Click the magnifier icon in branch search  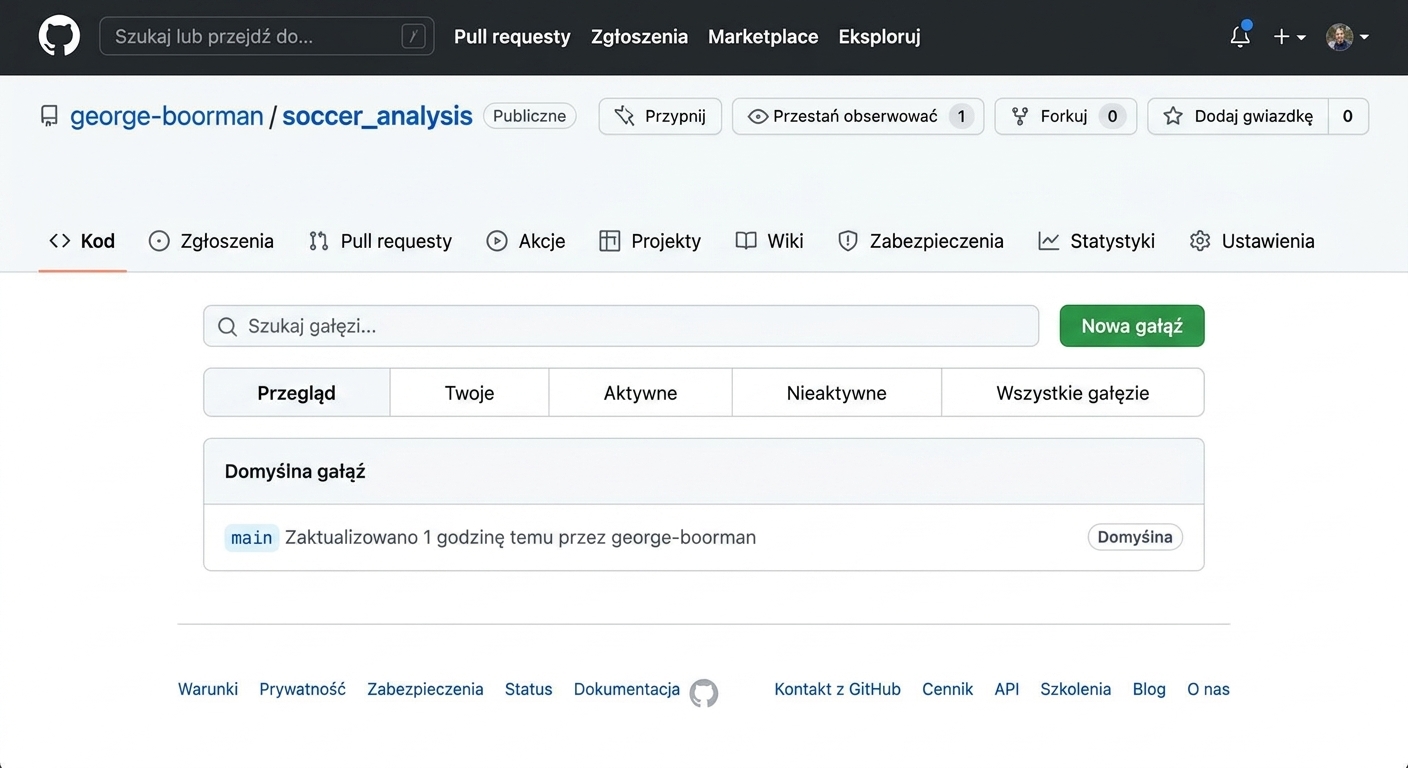coord(227,327)
